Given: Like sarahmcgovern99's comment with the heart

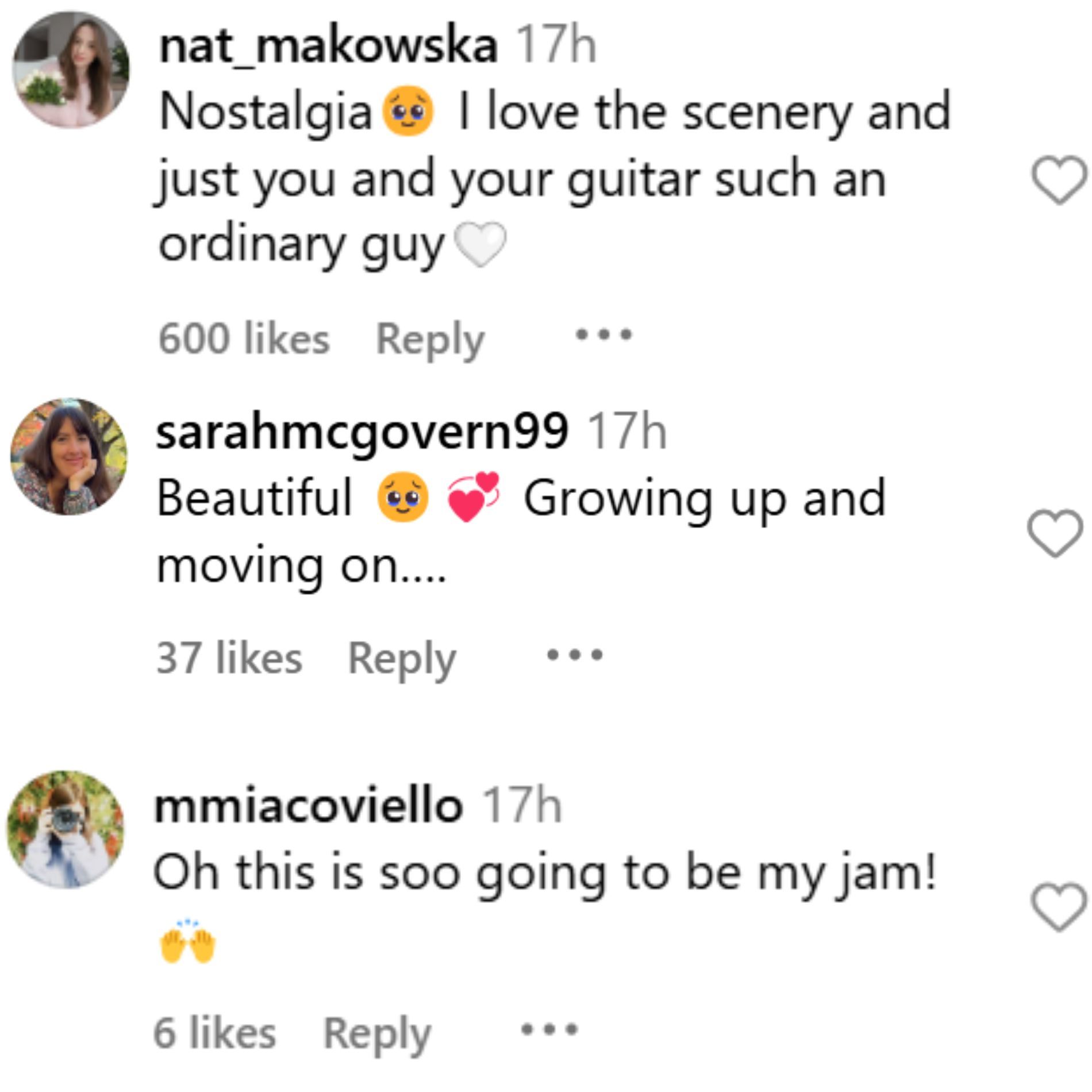Looking at the screenshot, I should coord(1055,533).
